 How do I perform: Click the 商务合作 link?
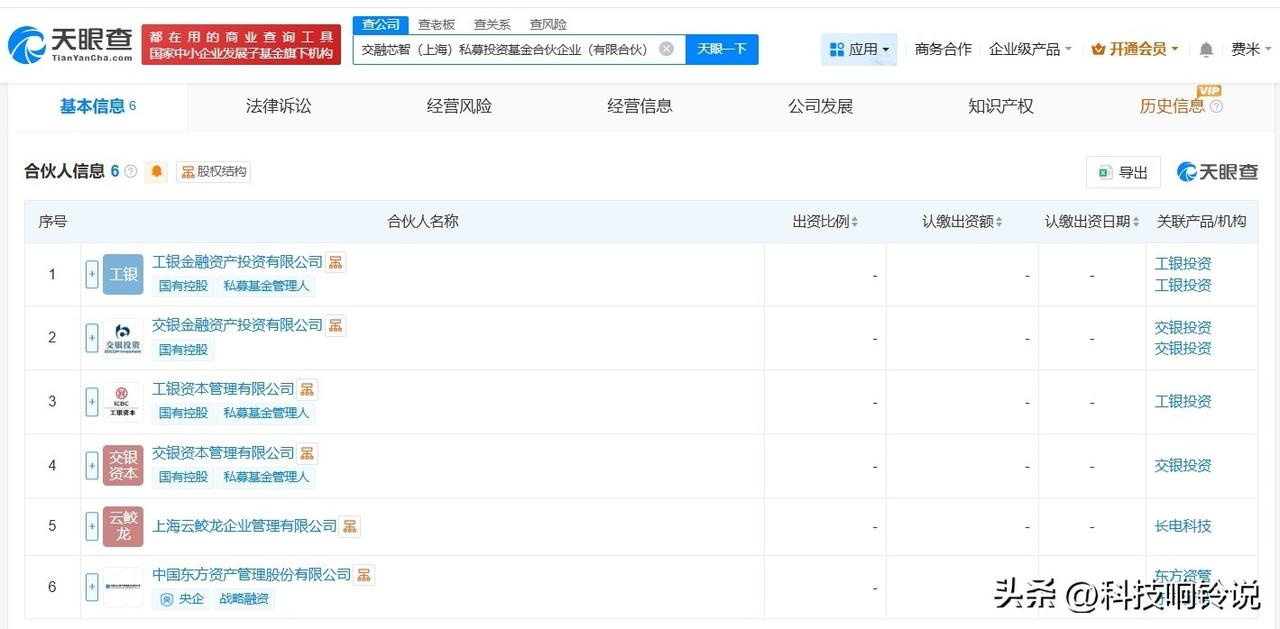[943, 49]
